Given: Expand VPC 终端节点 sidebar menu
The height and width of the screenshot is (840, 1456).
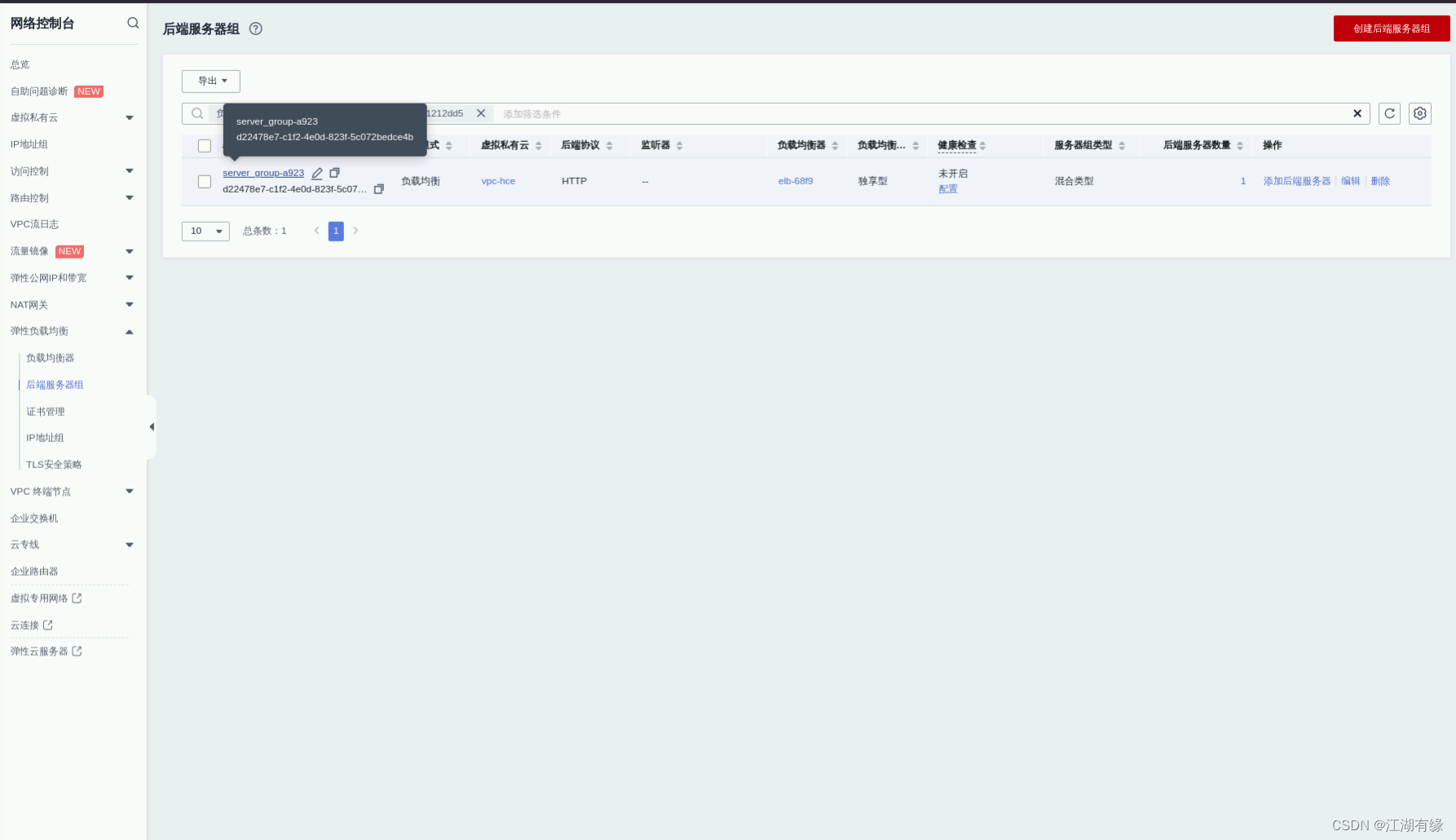Looking at the screenshot, I should point(129,491).
